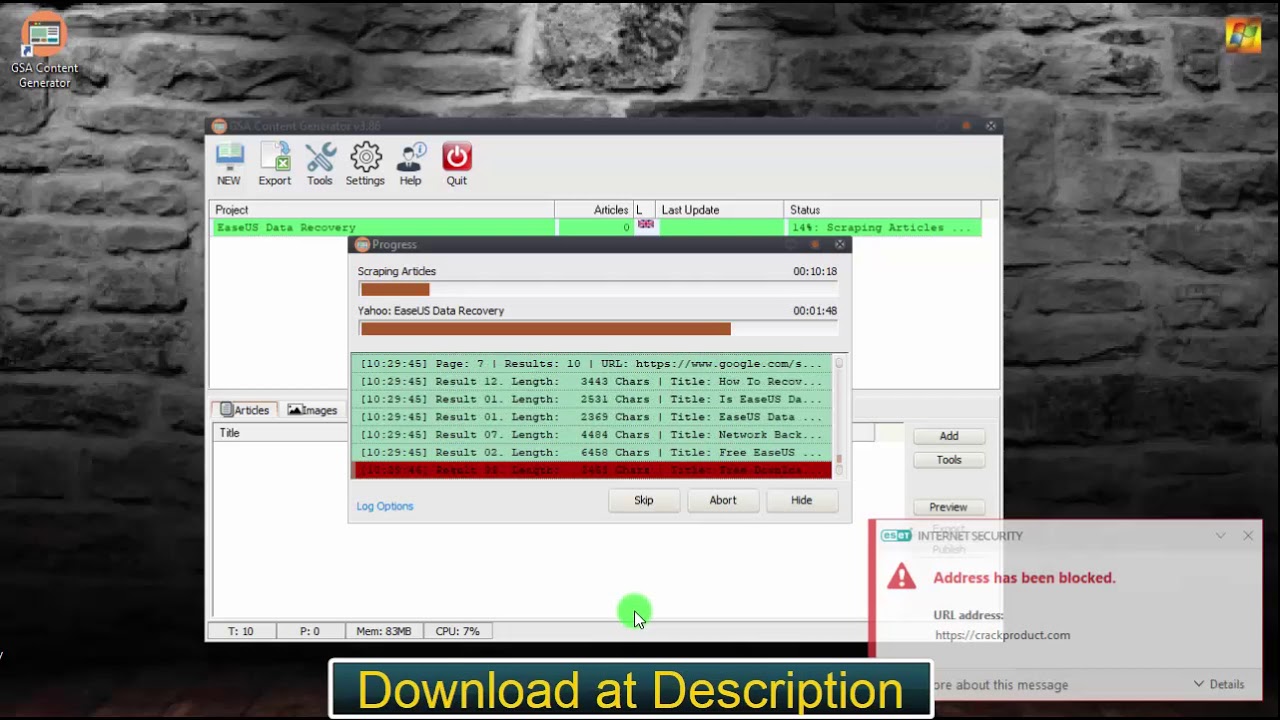The image size is (1280, 720).
Task: Abort the scraping progress
Action: coord(723,500)
